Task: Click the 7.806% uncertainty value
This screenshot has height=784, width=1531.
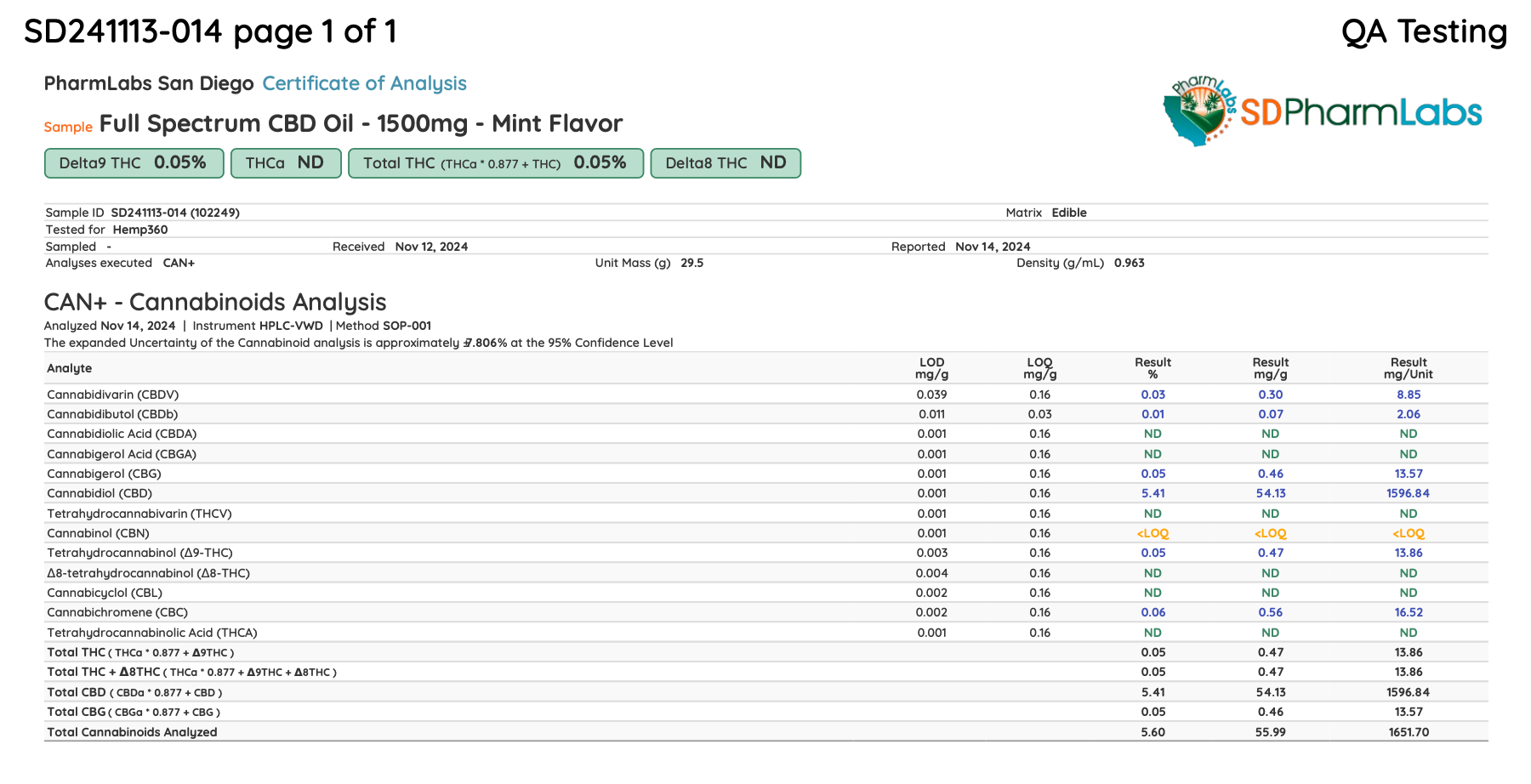Action: pyautogui.click(x=485, y=343)
